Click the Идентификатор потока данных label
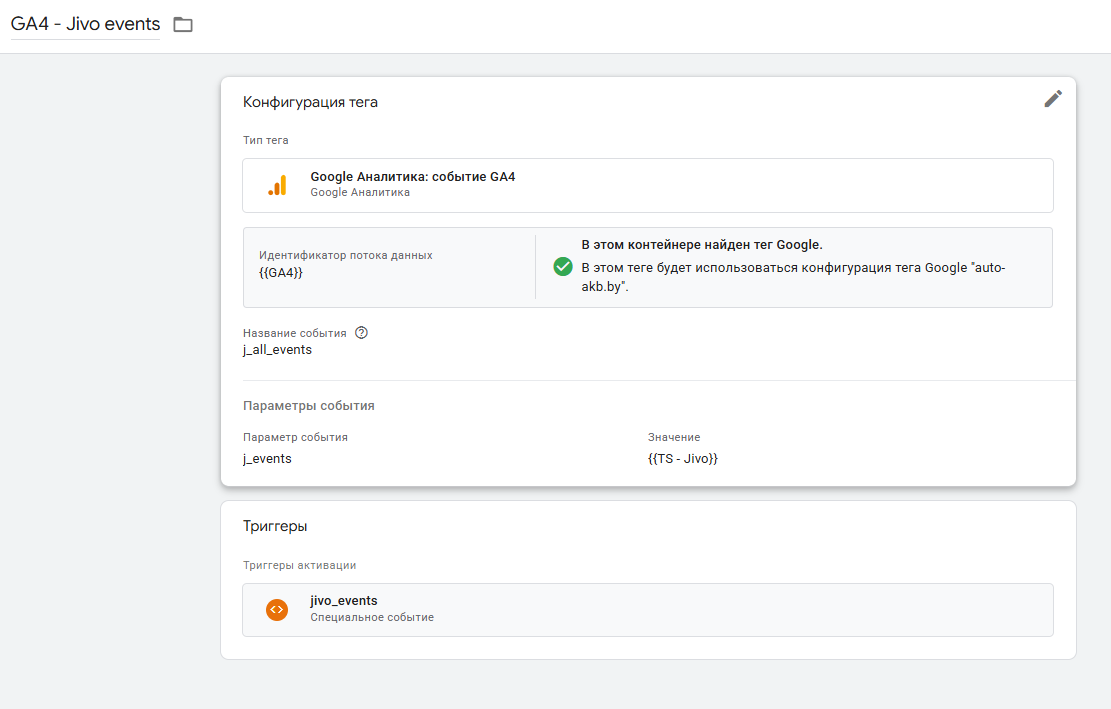 point(345,255)
